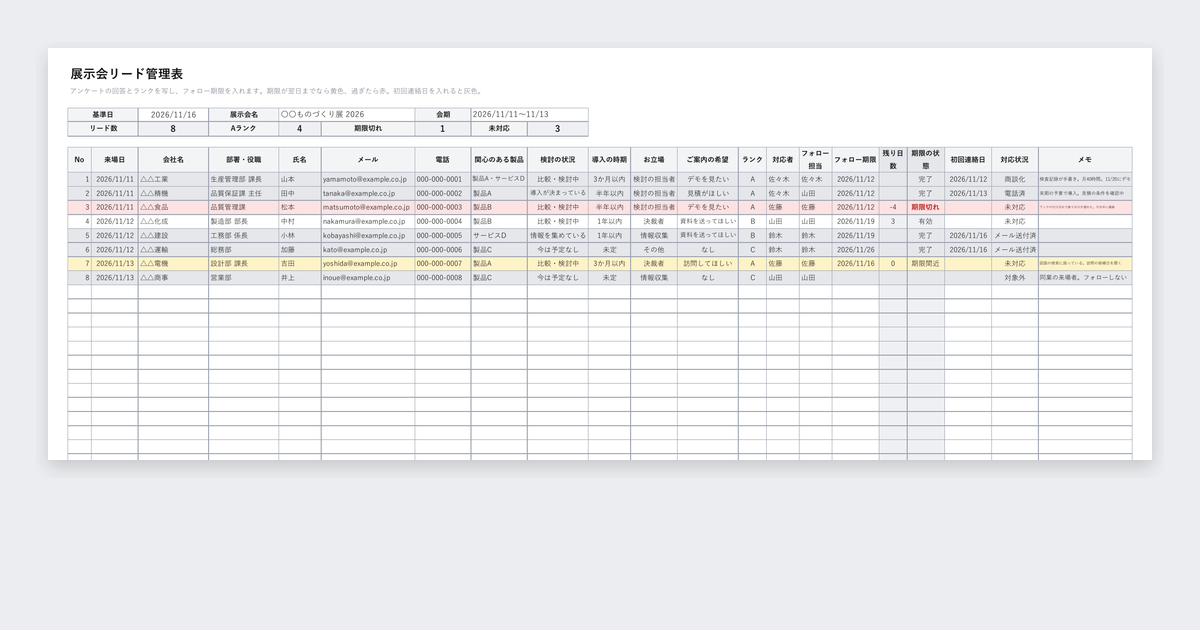Select the exhibition name ○○ものづくり展 2026
The height and width of the screenshot is (630, 1200).
point(346,115)
